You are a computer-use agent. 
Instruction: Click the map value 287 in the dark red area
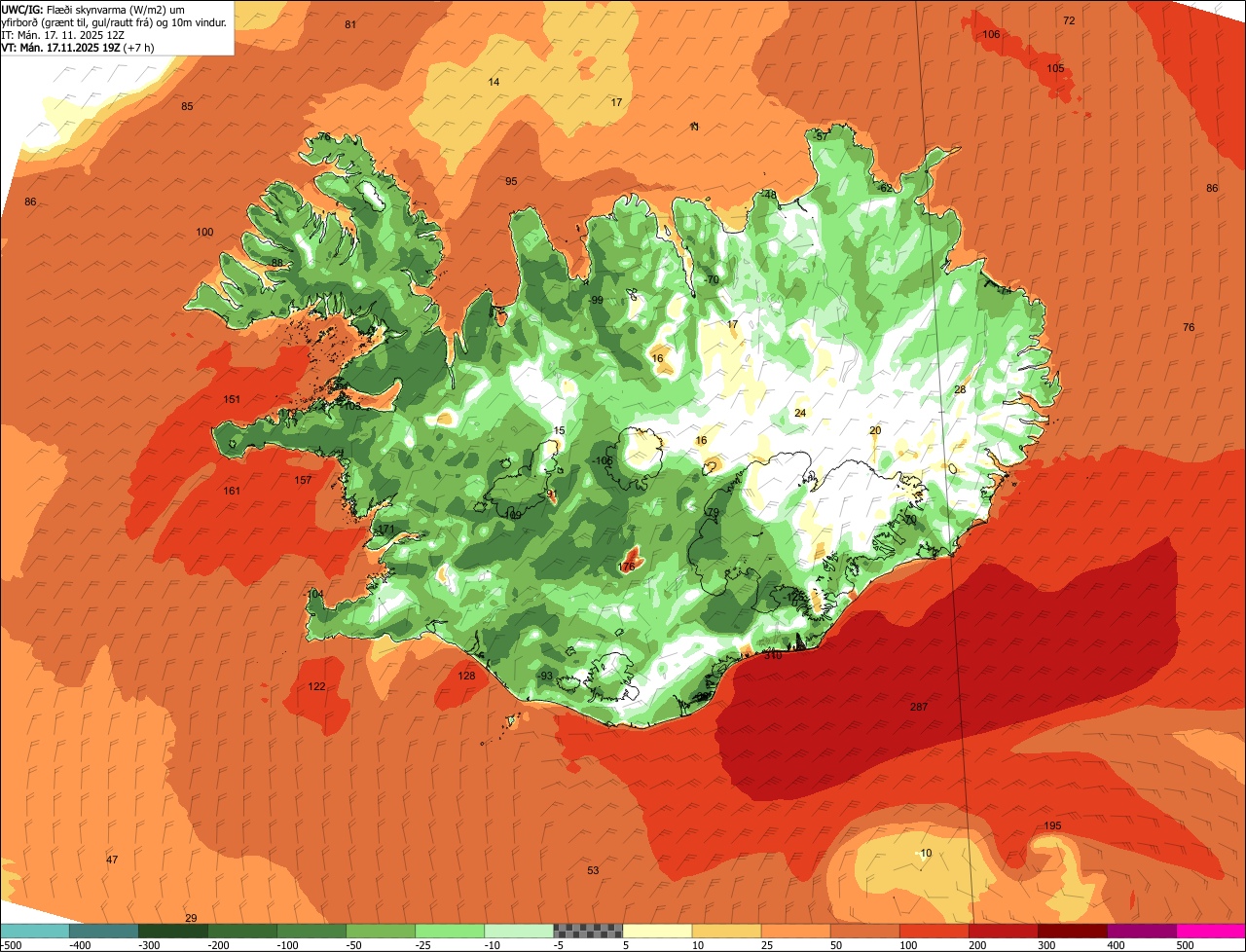(919, 707)
